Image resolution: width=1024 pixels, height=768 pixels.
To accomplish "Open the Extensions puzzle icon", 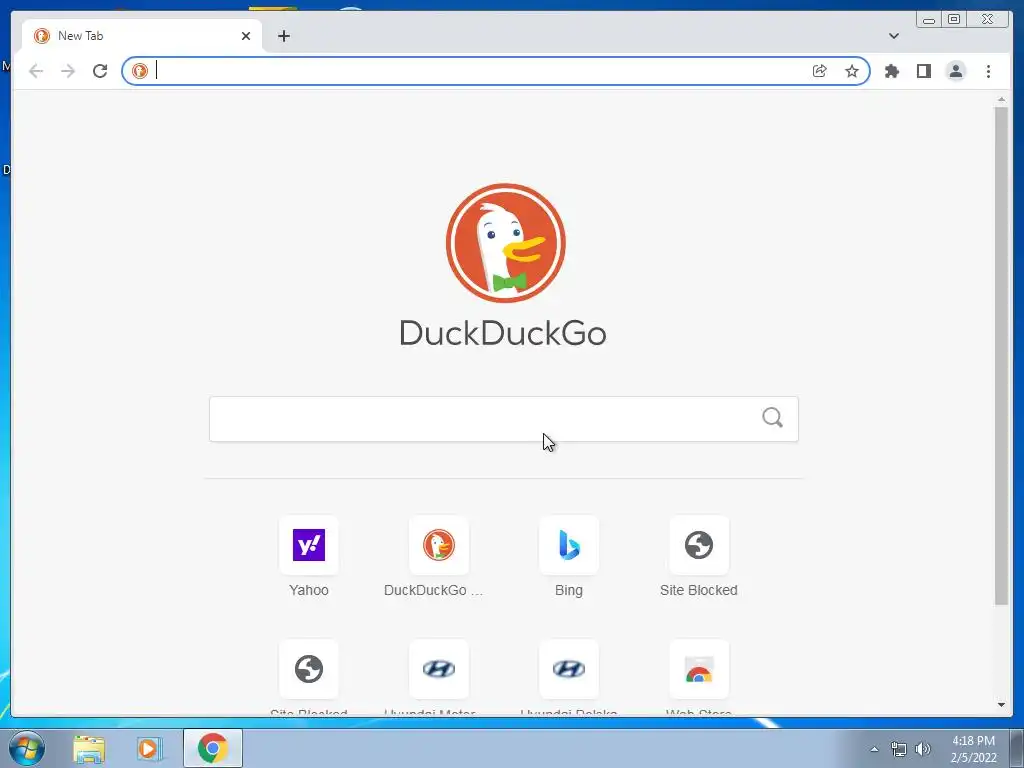I will point(891,71).
